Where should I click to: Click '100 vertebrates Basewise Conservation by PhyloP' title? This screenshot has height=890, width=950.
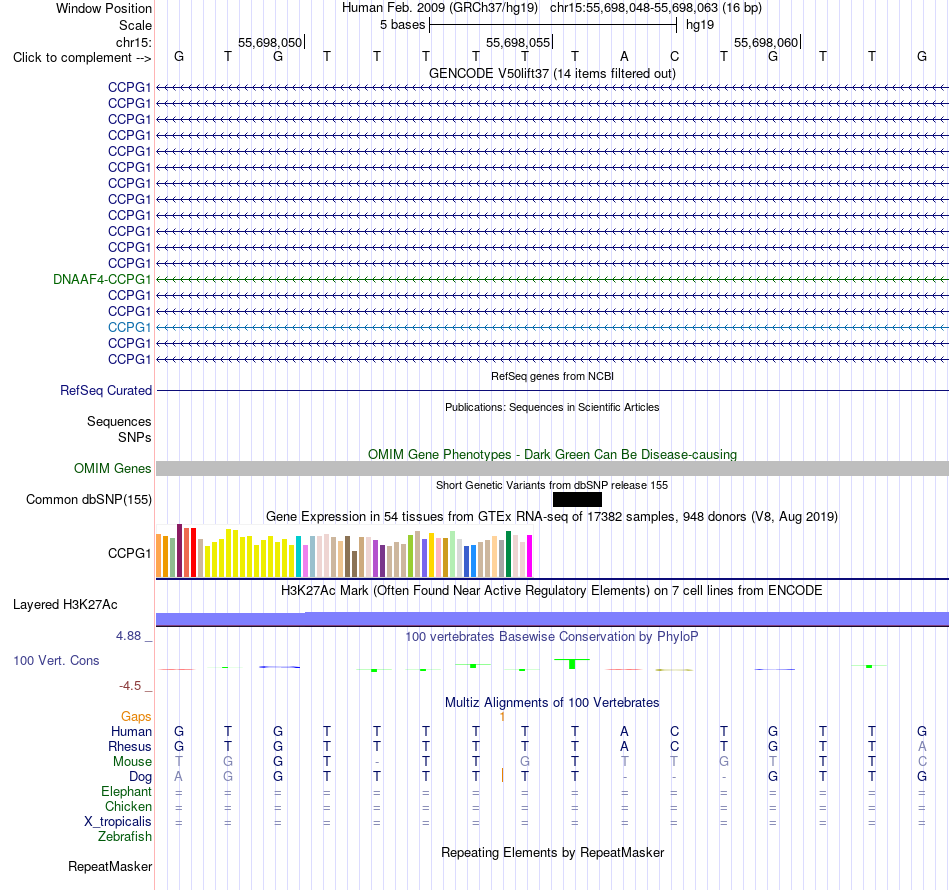tap(552, 637)
